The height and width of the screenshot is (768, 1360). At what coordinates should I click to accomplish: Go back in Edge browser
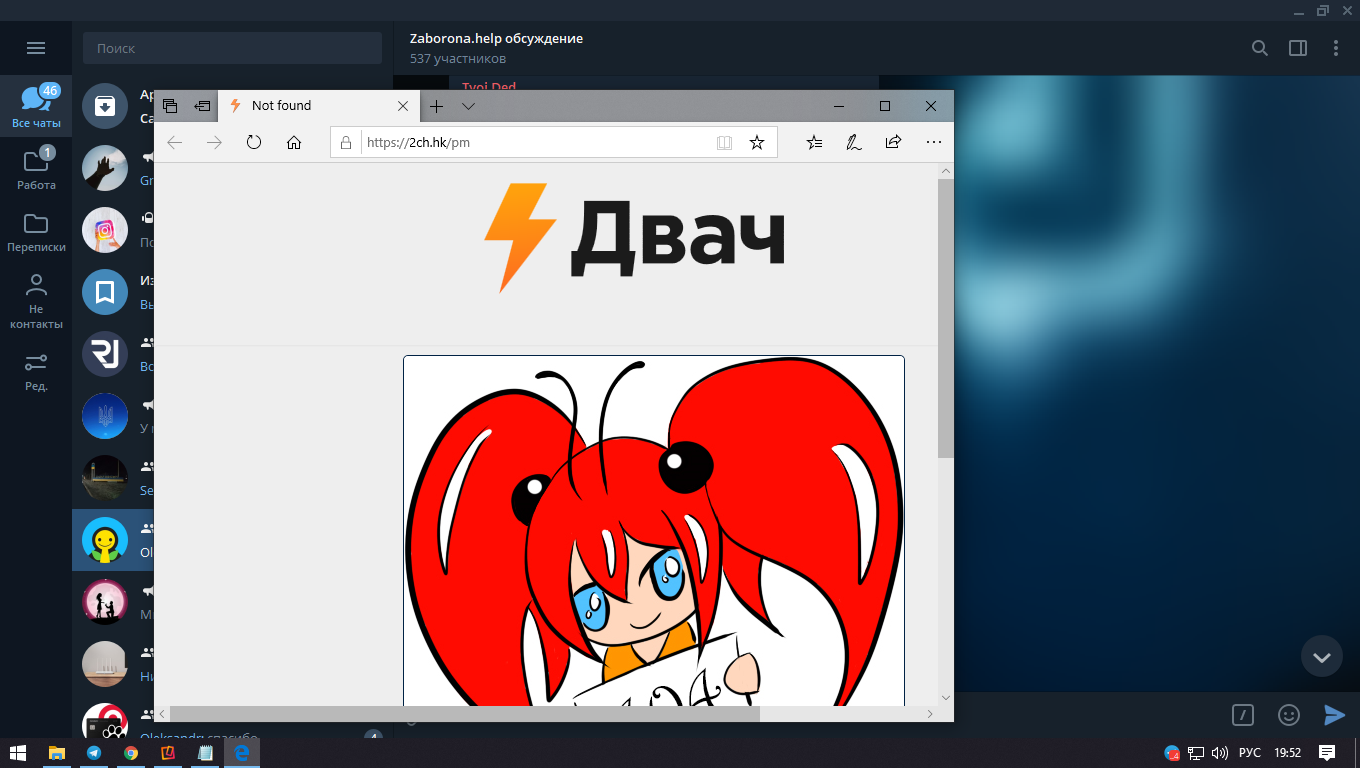(174, 142)
